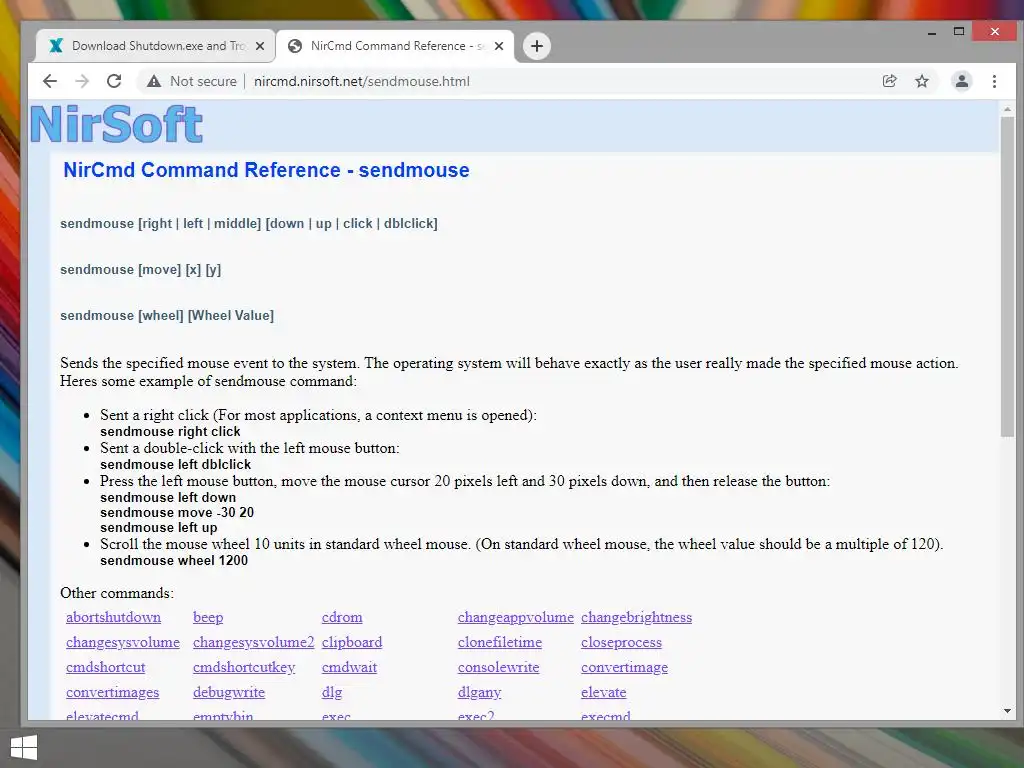This screenshot has height=768, width=1024.
Task: Open the changeappvolume link
Action: [x=515, y=617]
